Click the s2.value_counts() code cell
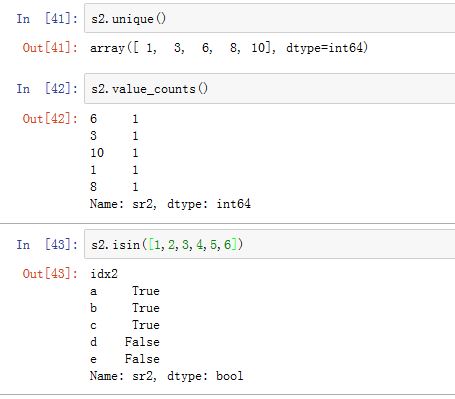 270,89
